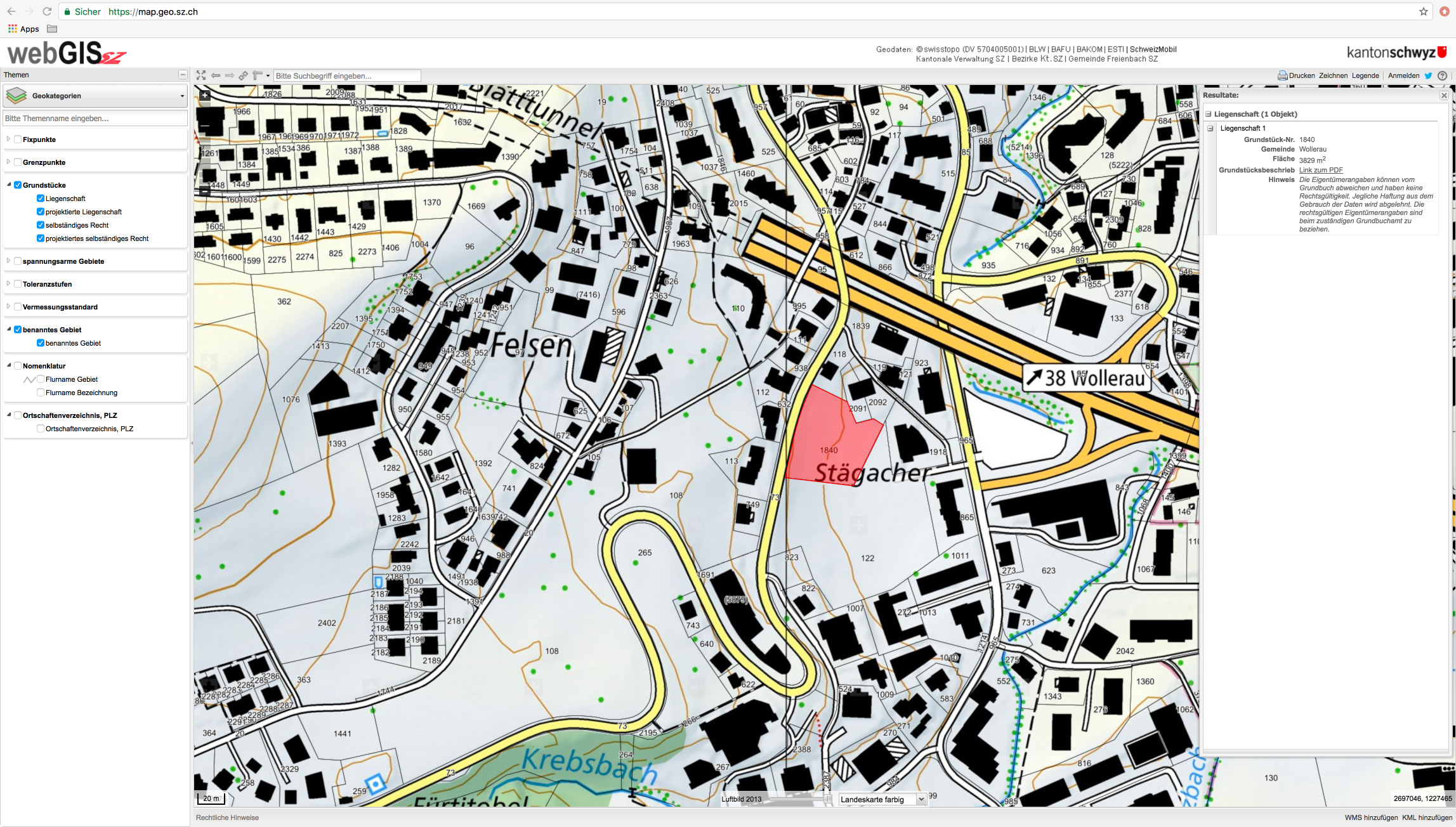Click the Twitter bird icon

[x=1428, y=75]
